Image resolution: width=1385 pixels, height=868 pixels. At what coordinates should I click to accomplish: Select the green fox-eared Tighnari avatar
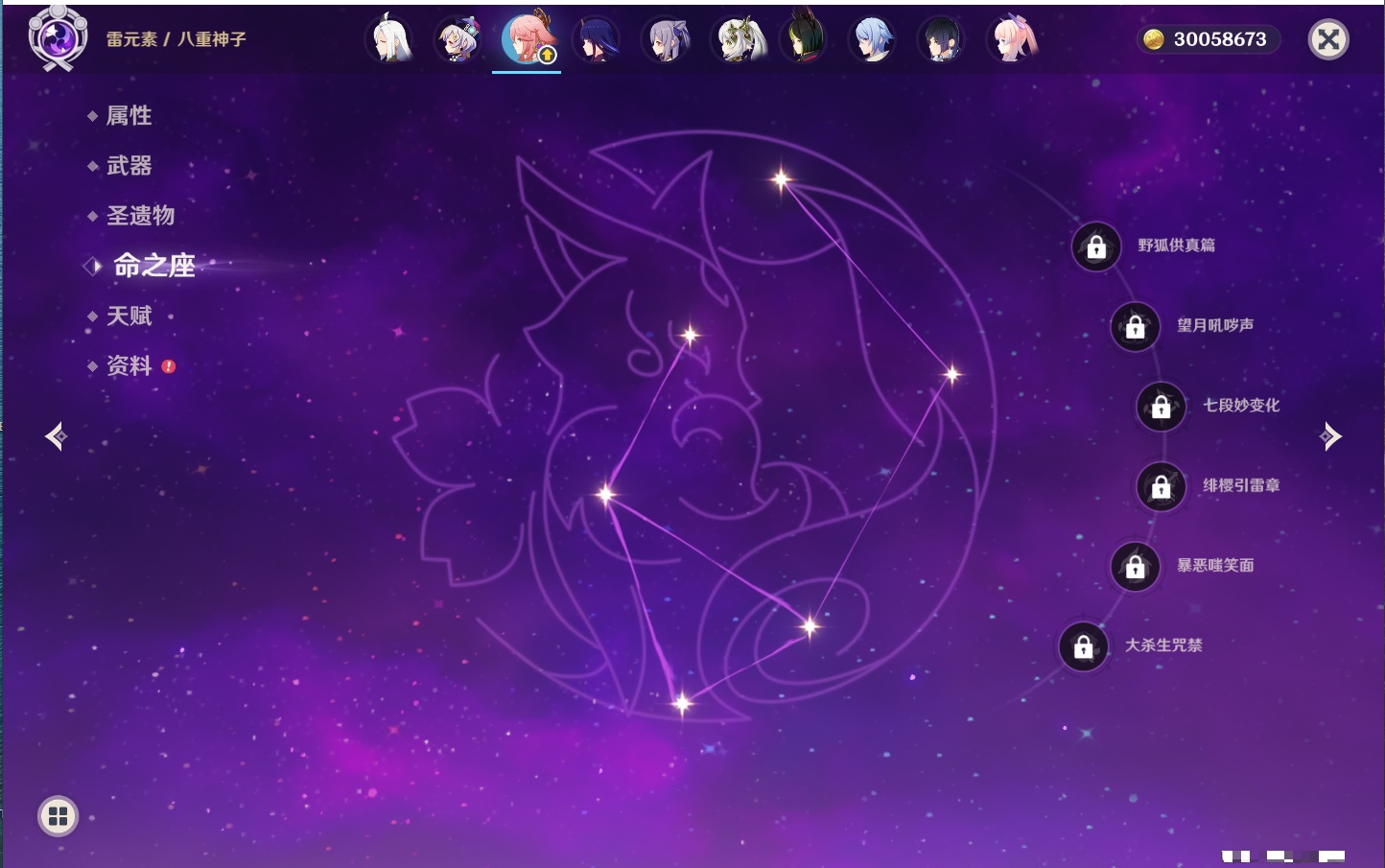[x=804, y=38]
